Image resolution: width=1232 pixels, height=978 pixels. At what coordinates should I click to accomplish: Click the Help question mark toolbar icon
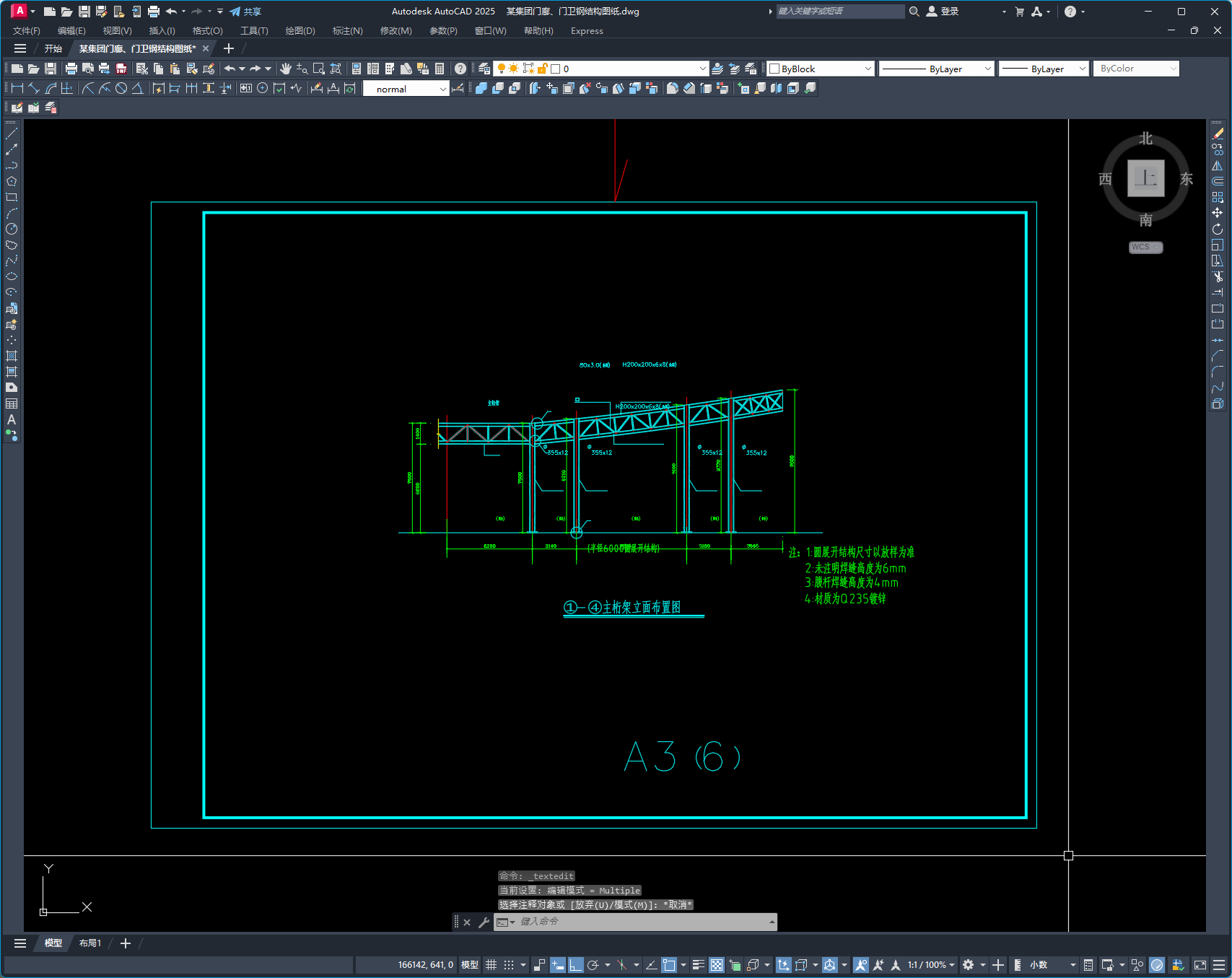point(460,69)
